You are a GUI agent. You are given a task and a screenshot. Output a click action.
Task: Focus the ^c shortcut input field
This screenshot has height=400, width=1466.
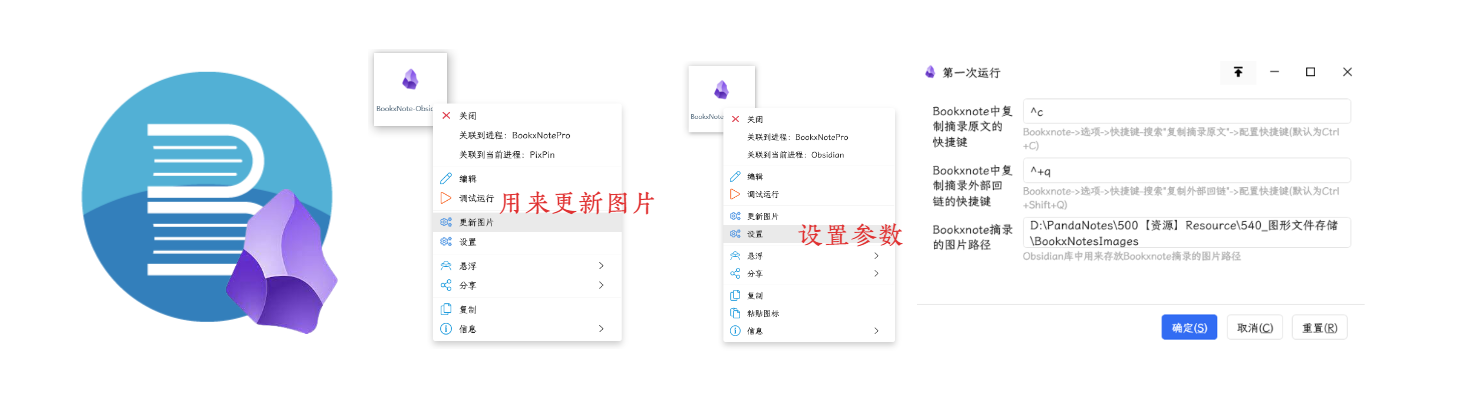[x=1187, y=111]
